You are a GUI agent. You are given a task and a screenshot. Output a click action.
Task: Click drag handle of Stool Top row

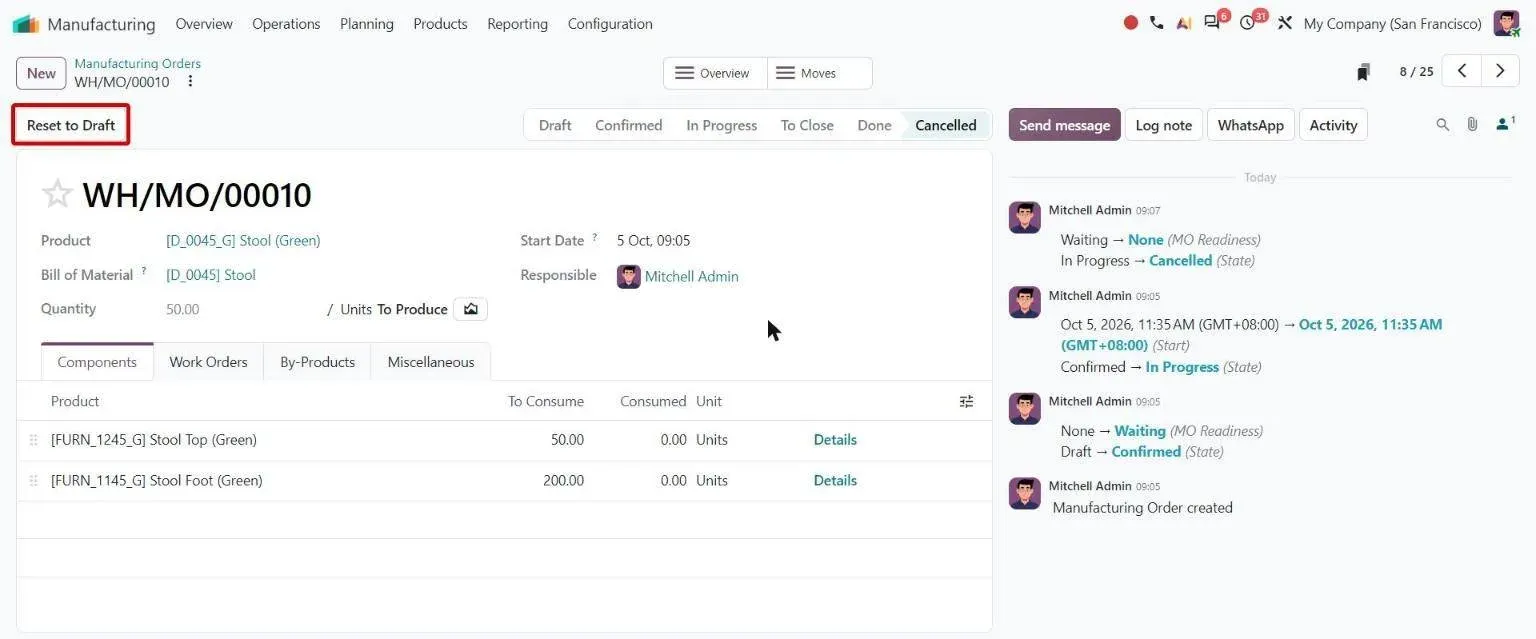(x=33, y=440)
